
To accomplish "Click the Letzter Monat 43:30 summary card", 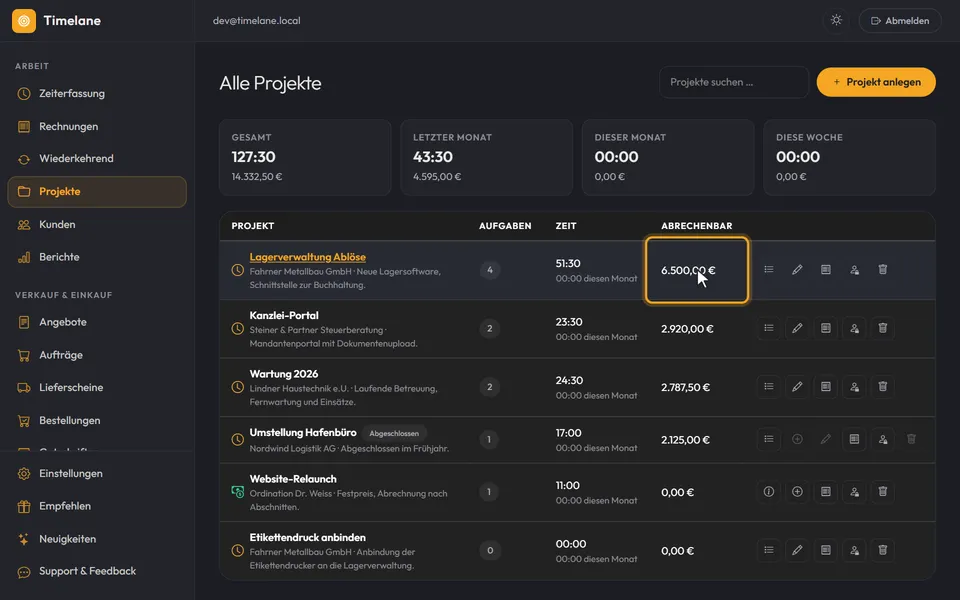I will click(487, 157).
